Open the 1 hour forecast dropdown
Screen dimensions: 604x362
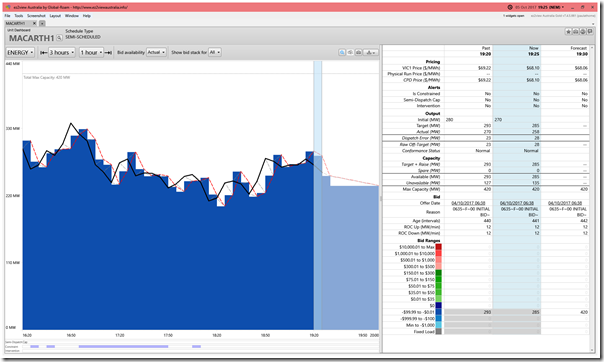click(x=91, y=52)
